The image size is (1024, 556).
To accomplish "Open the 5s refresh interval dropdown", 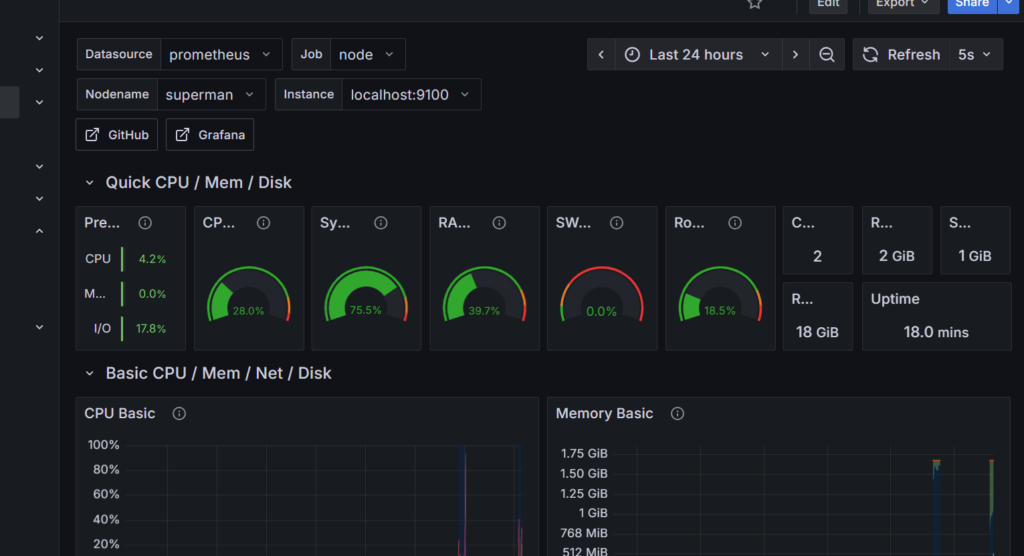I will tap(976, 55).
